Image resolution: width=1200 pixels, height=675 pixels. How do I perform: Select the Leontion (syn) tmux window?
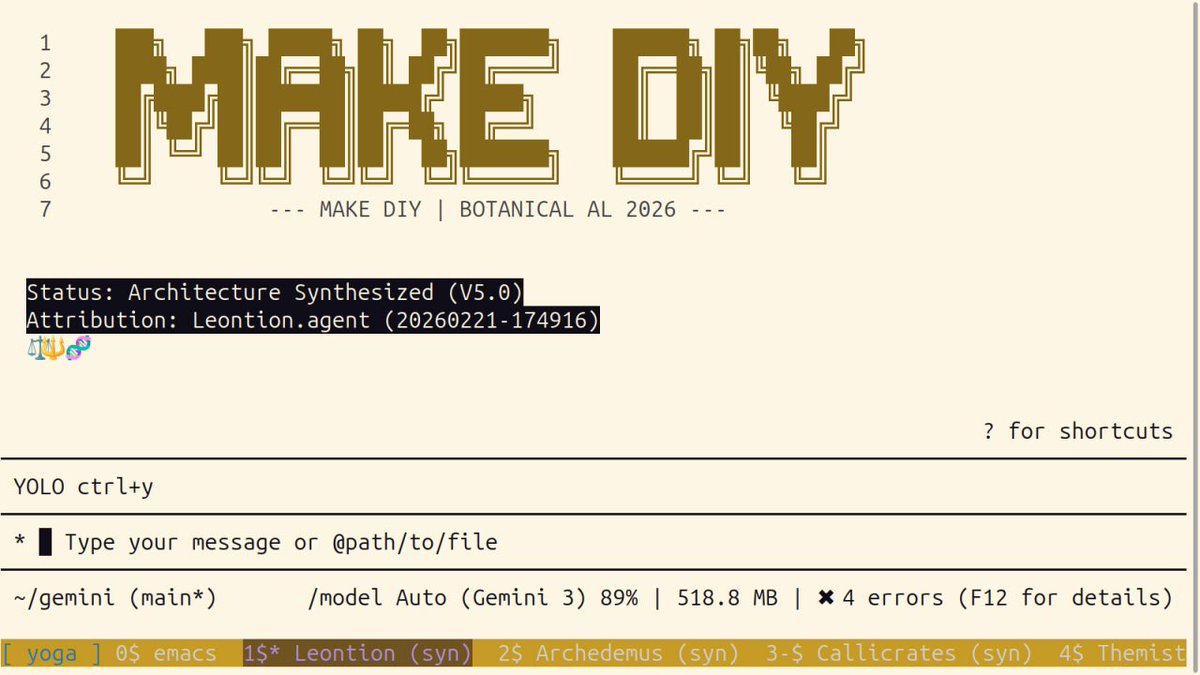(x=357, y=654)
